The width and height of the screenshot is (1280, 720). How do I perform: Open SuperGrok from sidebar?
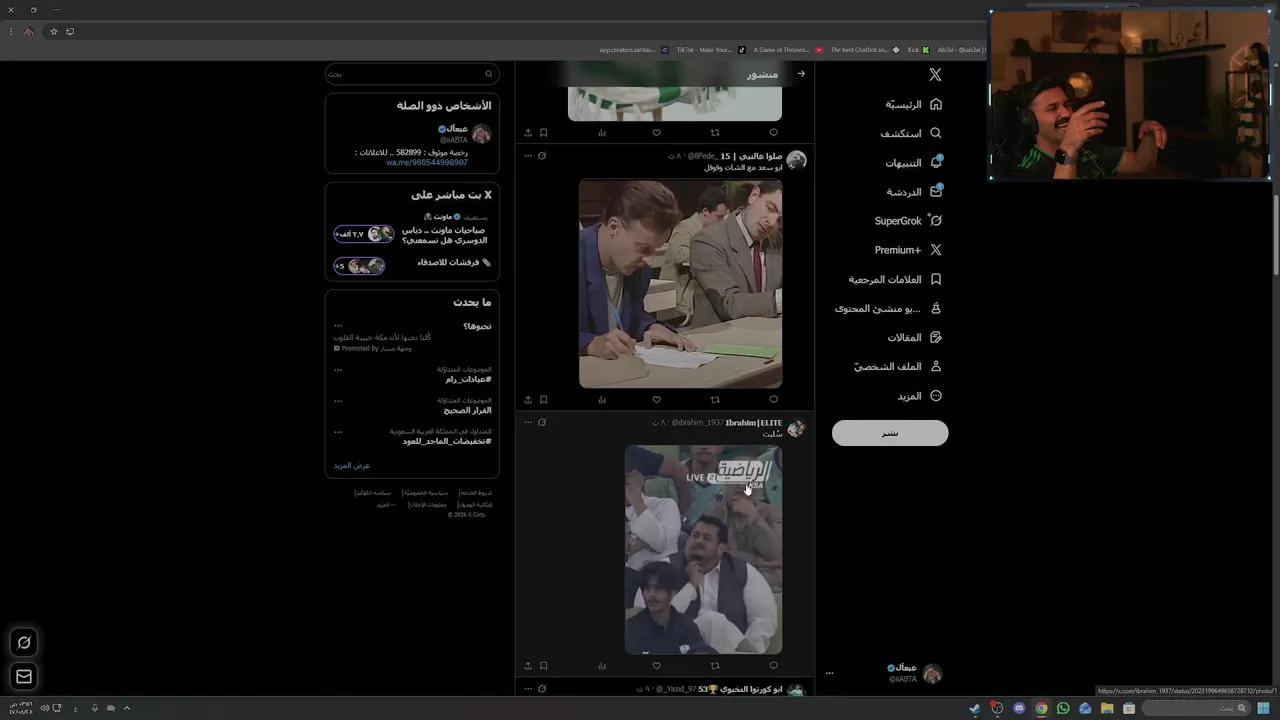click(x=908, y=220)
